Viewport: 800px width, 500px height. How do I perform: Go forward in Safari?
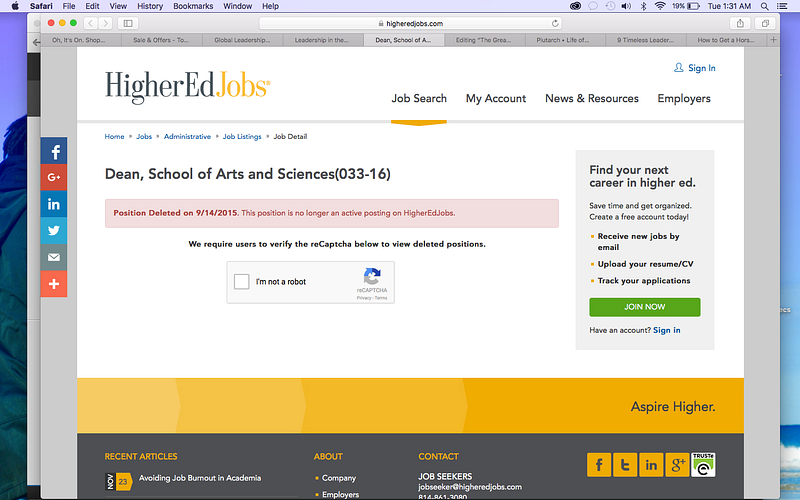point(106,23)
